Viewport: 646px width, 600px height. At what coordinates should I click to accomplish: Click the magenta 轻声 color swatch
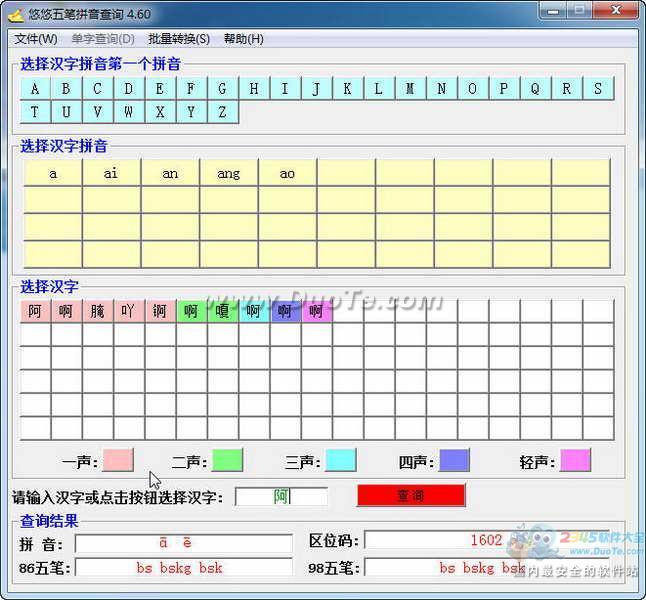tap(576, 460)
